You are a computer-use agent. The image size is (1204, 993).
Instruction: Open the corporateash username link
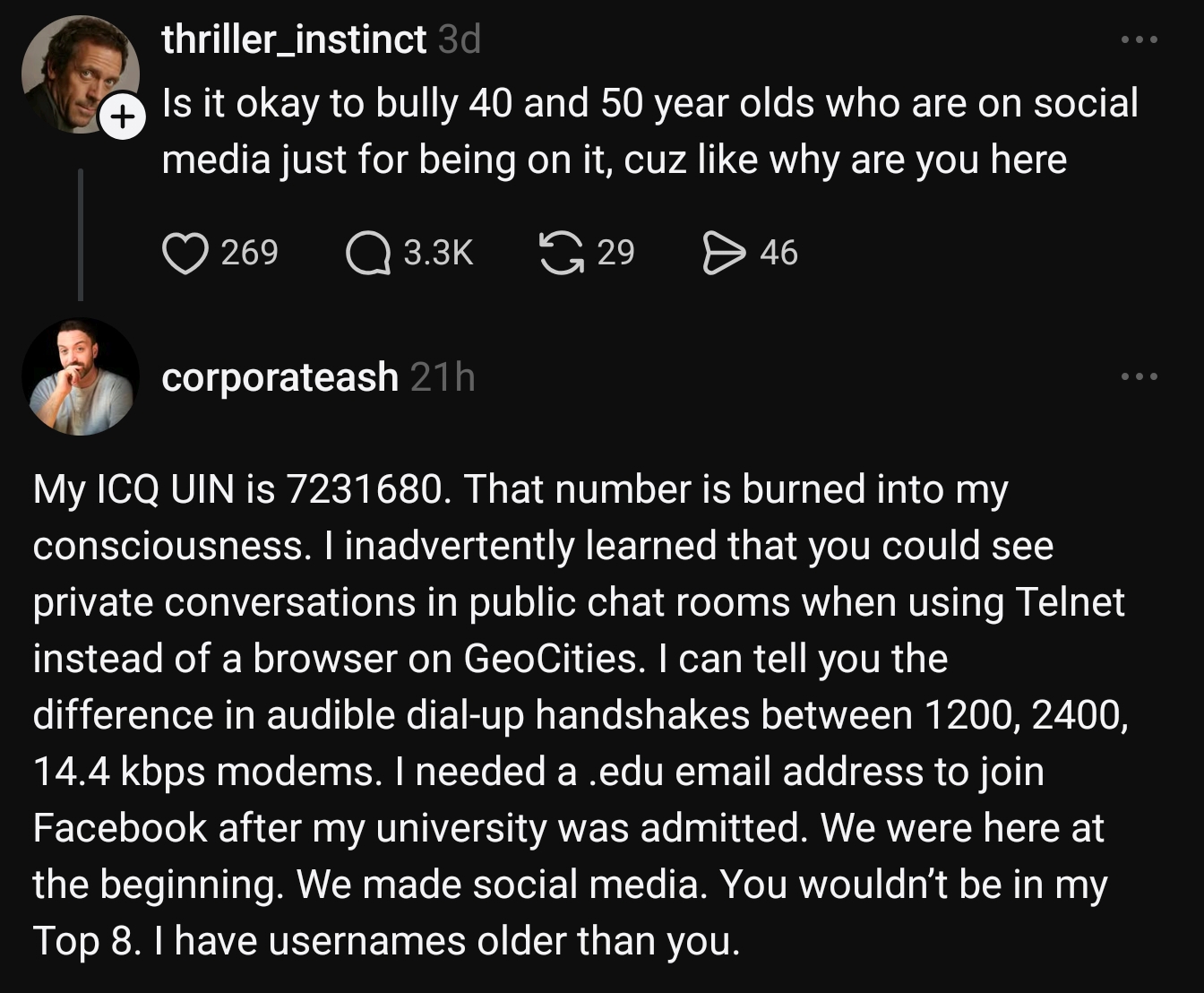click(x=279, y=377)
